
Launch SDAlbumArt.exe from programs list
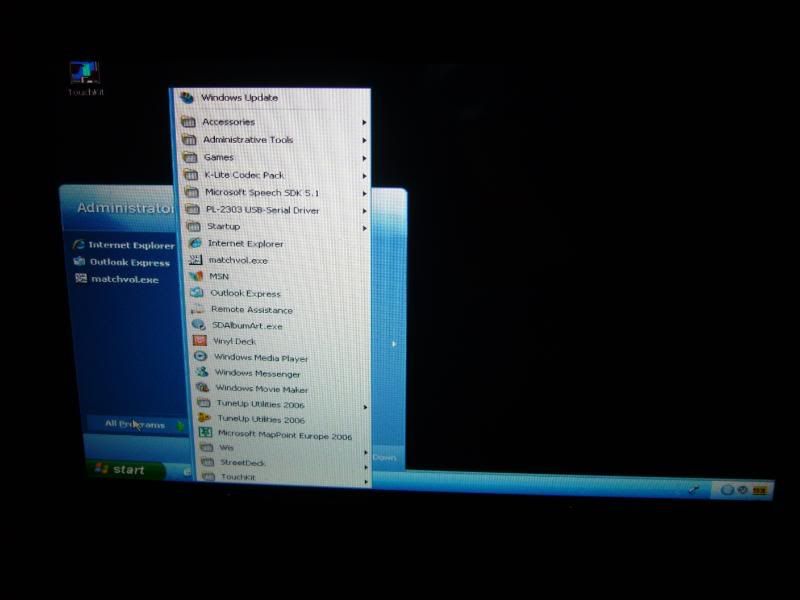(x=246, y=326)
